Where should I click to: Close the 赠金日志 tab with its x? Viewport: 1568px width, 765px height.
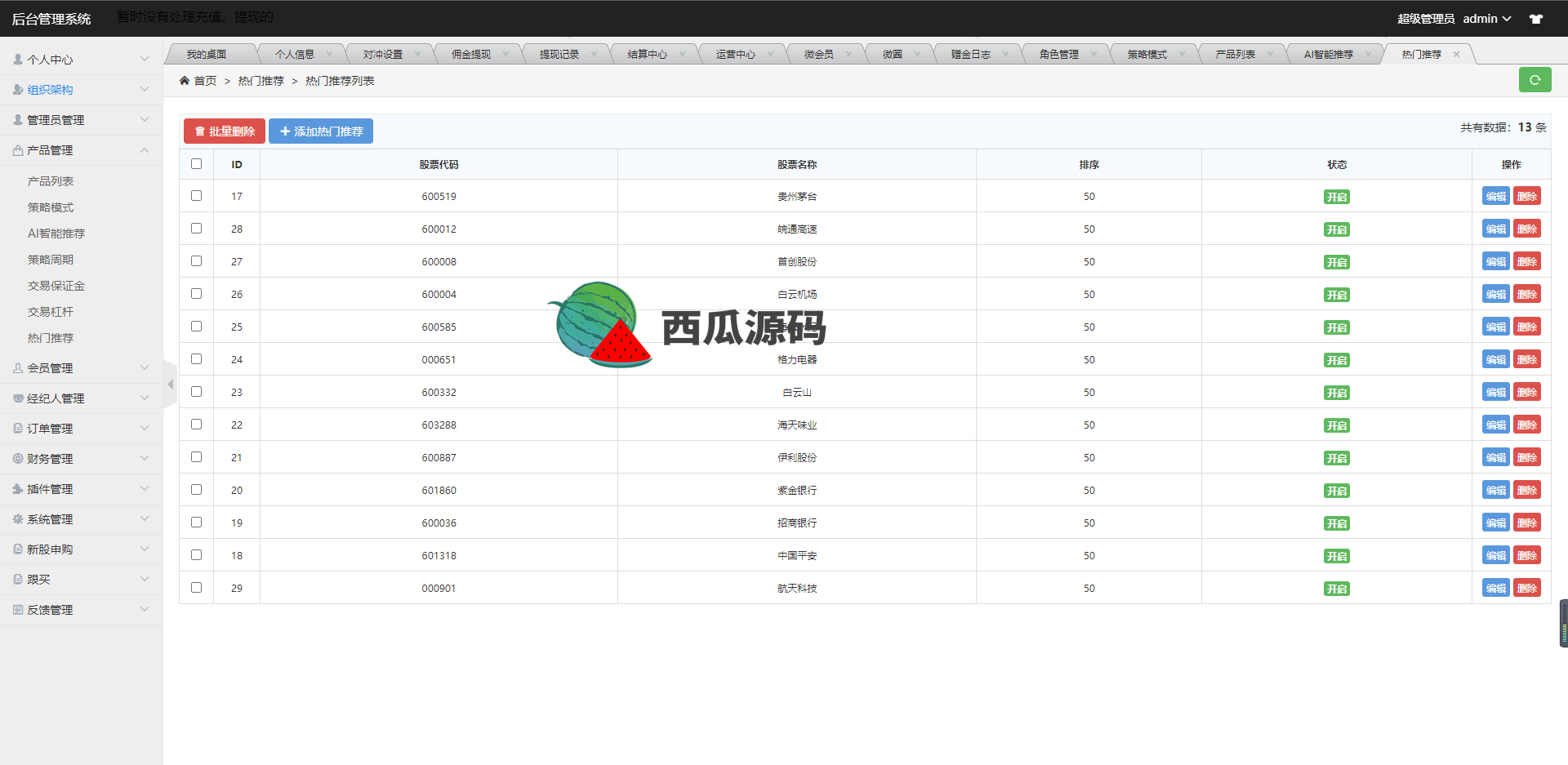1005,54
